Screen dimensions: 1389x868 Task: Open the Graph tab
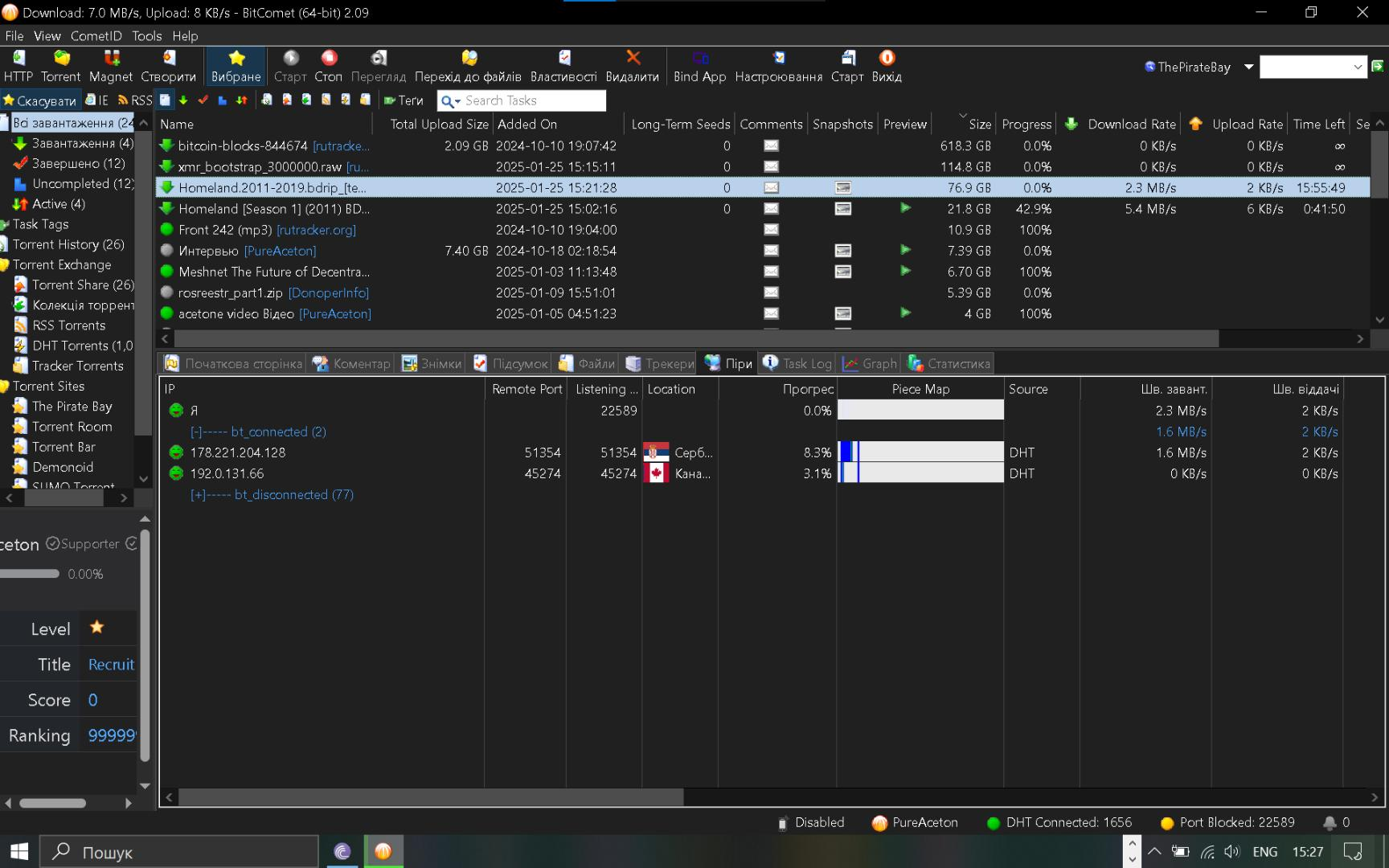[x=870, y=364]
